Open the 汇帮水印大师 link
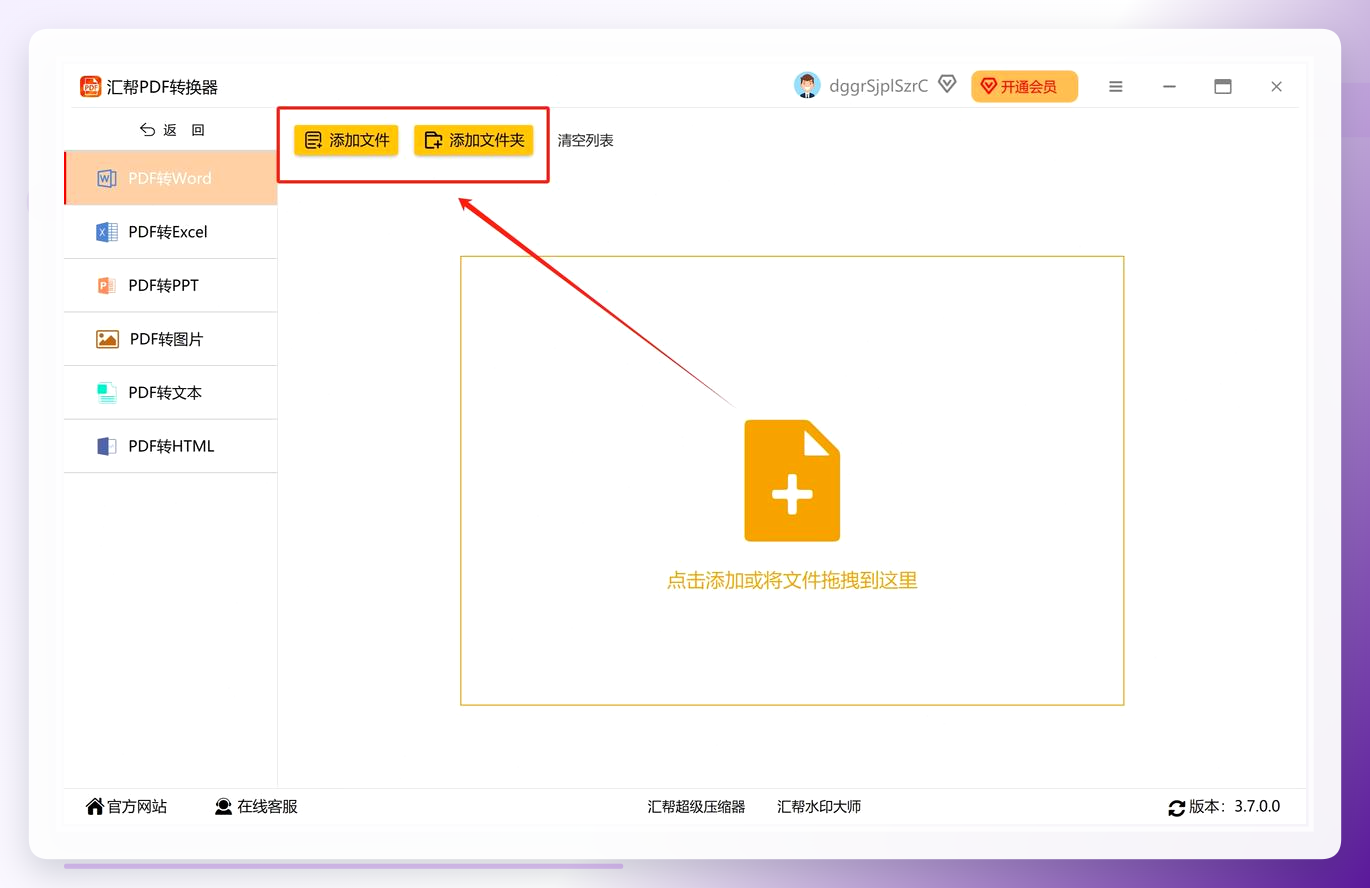The width and height of the screenshot is (1370, 888). pos(819,807)
